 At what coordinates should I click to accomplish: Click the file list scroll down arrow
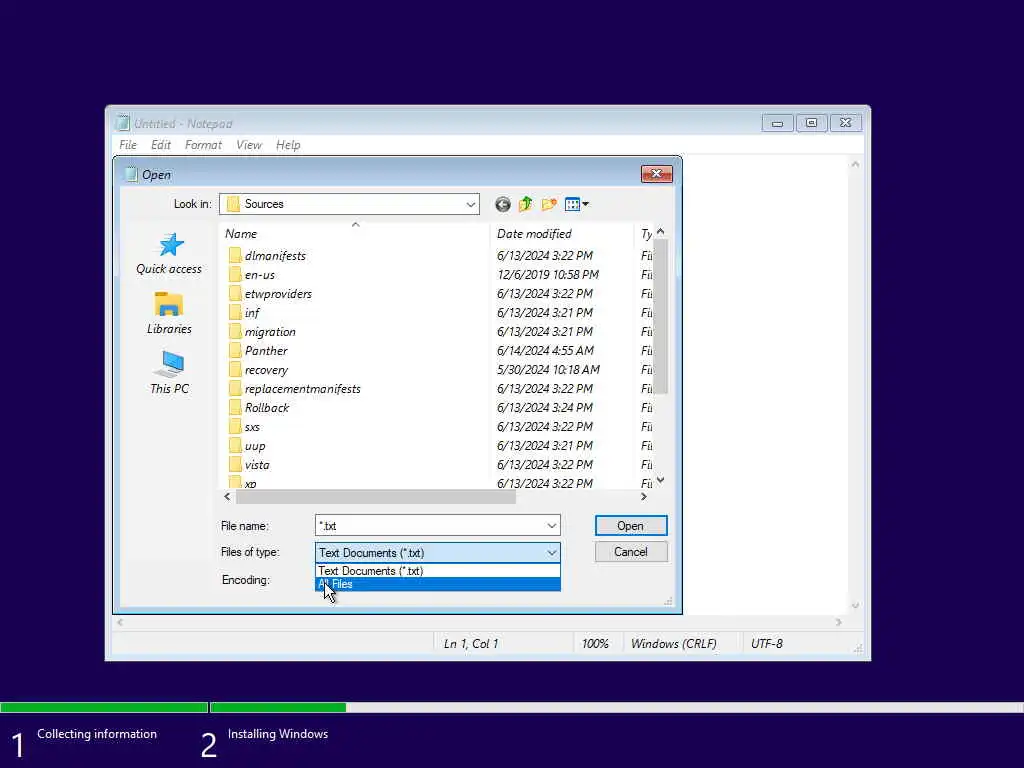(660, 481)
